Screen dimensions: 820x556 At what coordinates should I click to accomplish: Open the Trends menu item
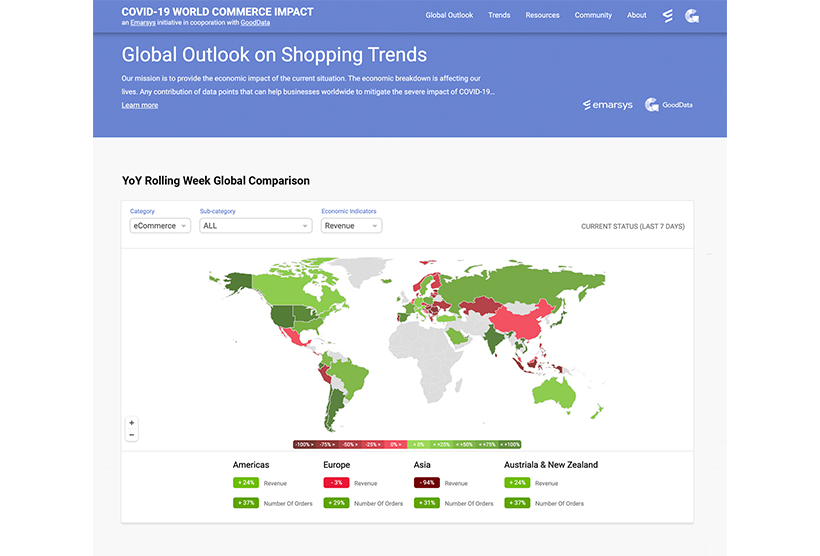[499, 16]
